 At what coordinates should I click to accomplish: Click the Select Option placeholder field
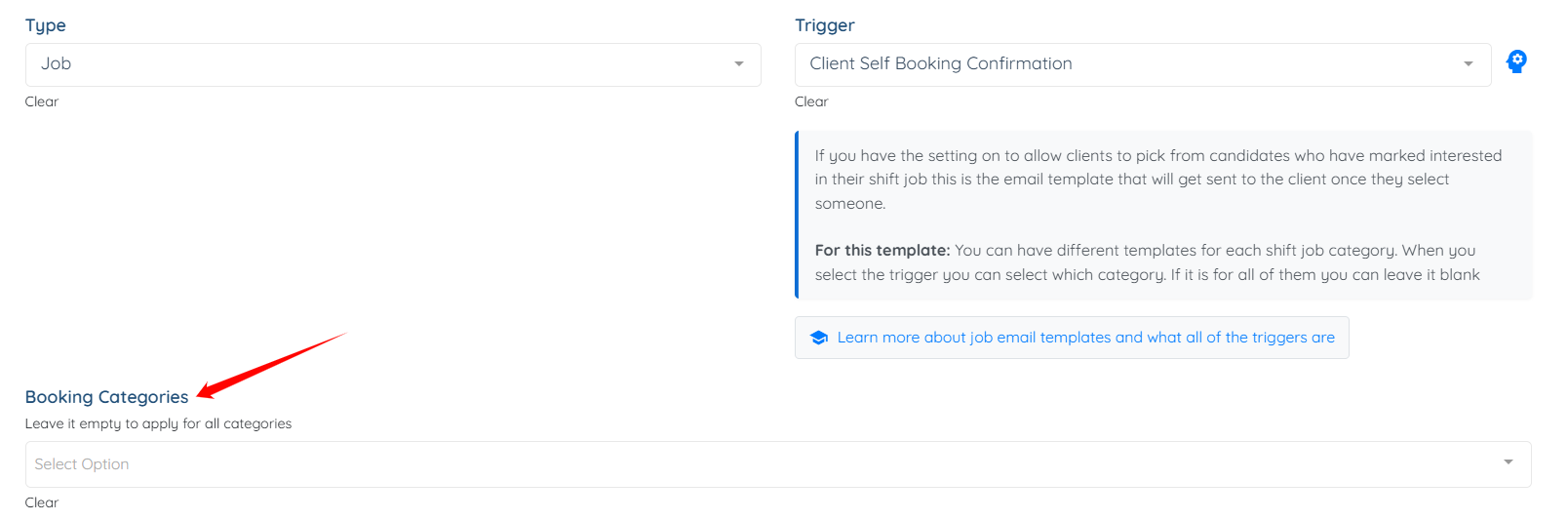click(778, 464)
